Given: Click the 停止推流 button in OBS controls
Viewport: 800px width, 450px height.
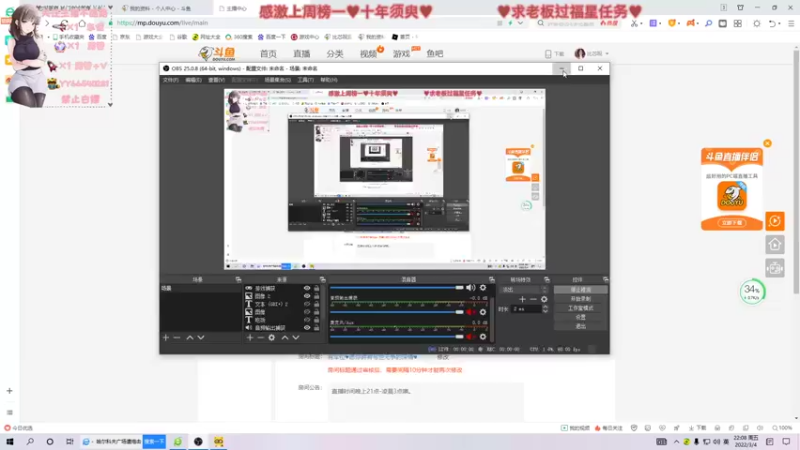Looking at the screenshot, I should [x=581, y=290].
